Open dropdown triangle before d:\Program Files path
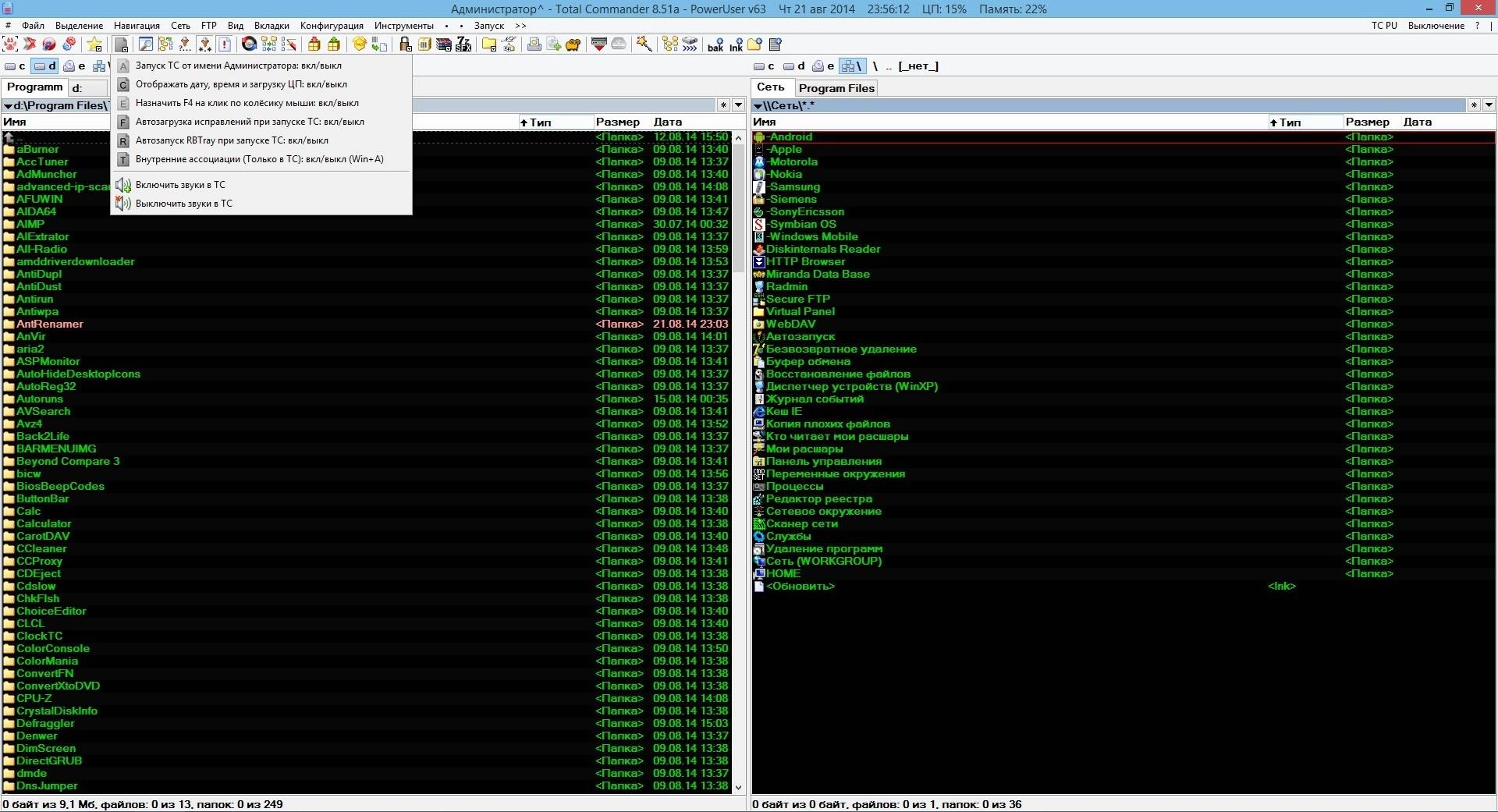Screen dimensions: 1498x812 click(8, 106)
